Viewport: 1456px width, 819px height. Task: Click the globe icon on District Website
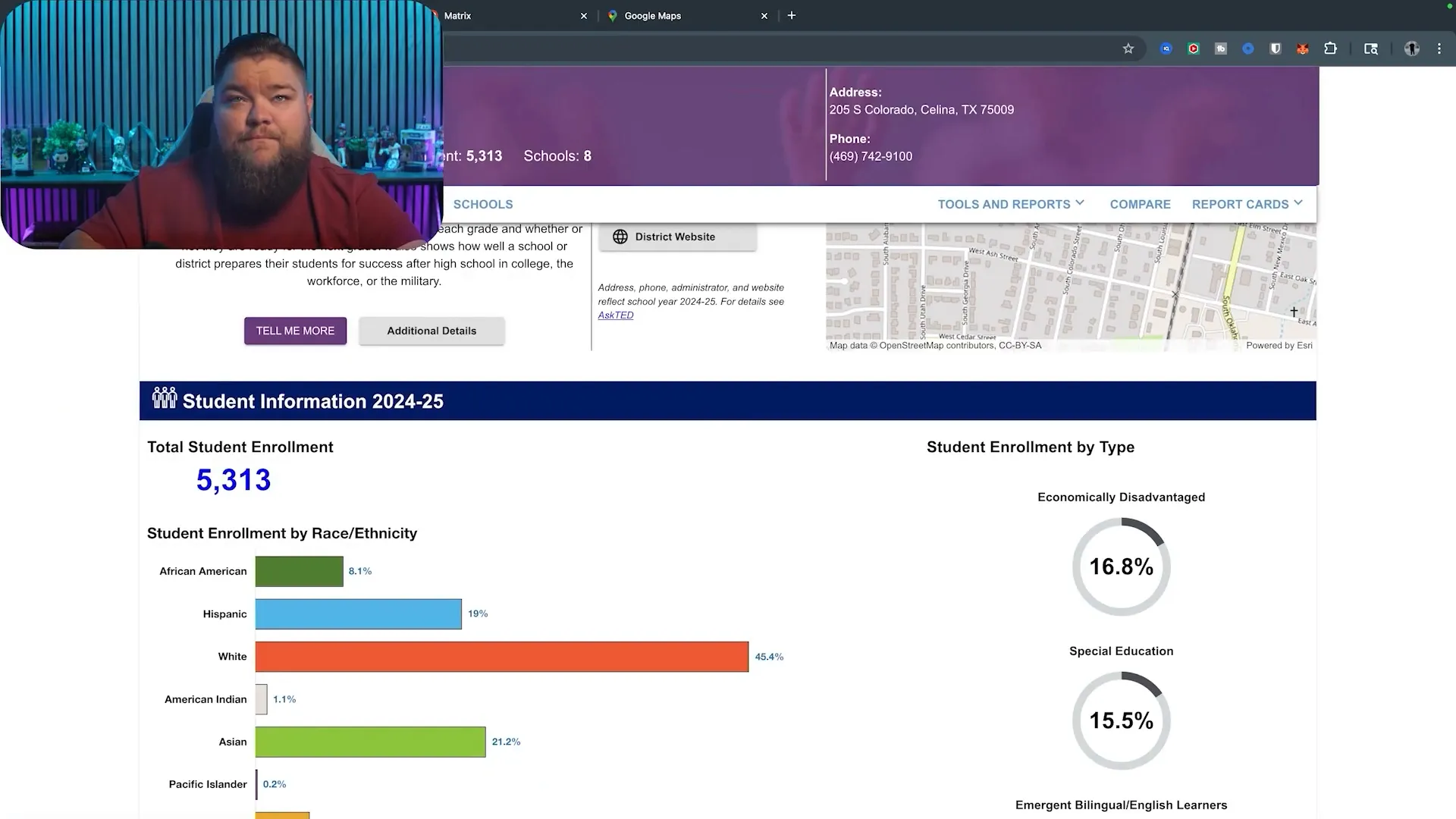pyautogui.click(x=620, y=237)
